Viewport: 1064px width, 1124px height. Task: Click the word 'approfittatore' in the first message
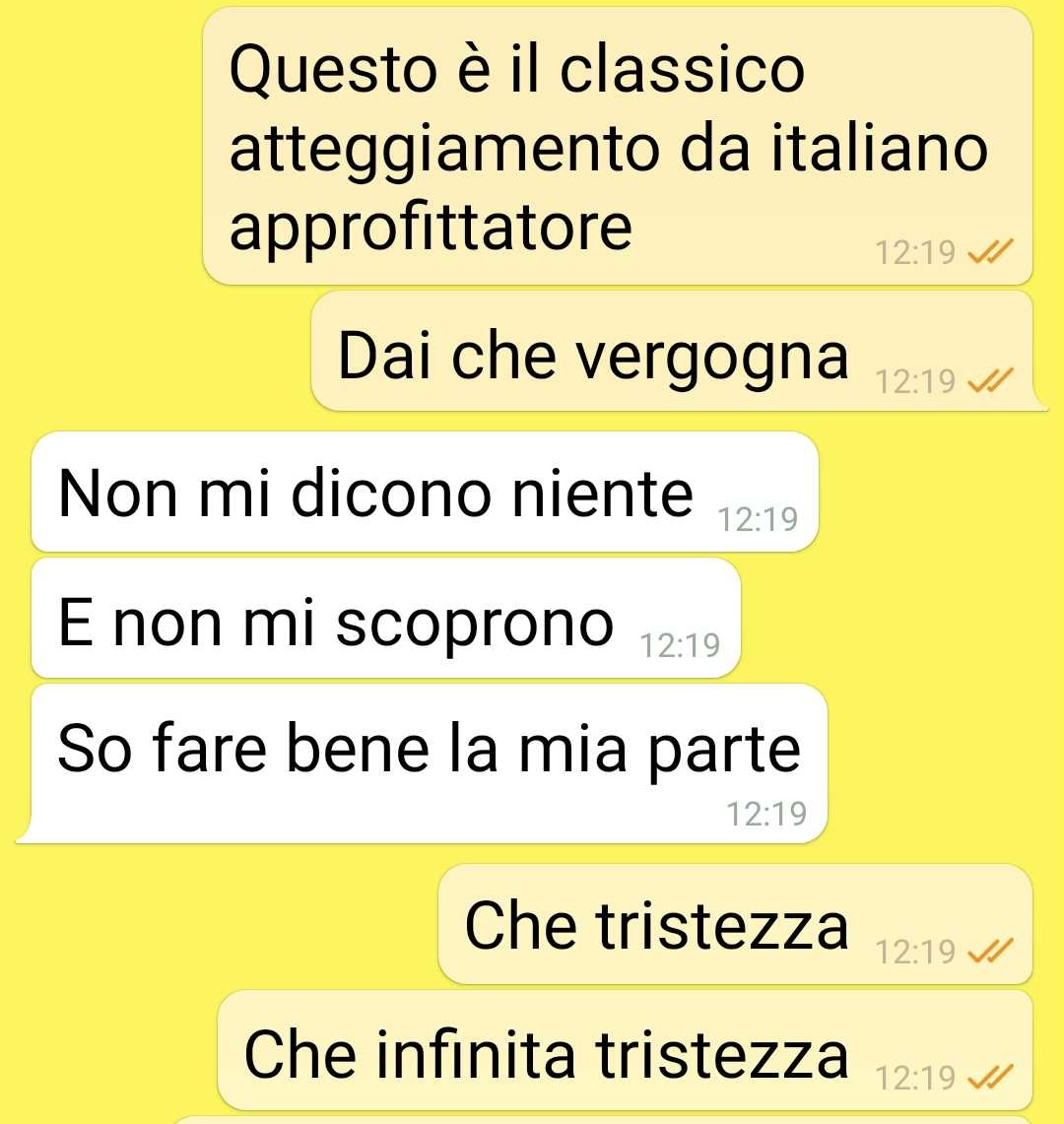click(x=431, y=228)
